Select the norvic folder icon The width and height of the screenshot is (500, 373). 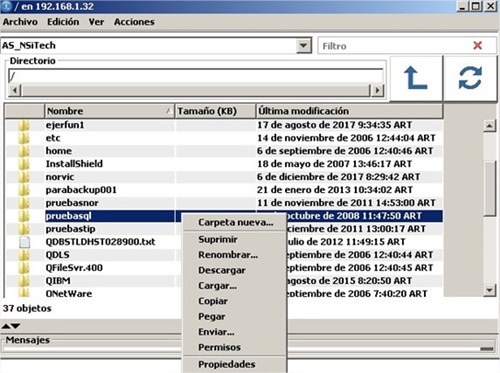point(24,177)
